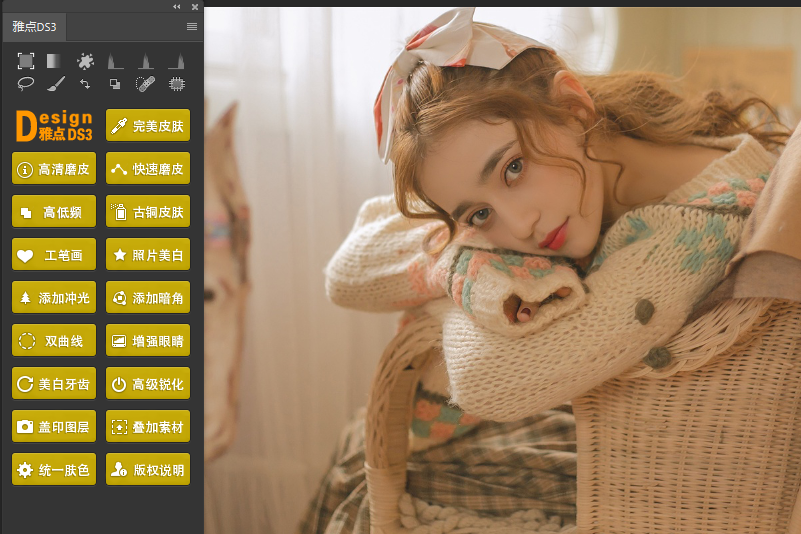Image resolution: width=801 pixels, height=534 pixels.
Task: Click the 完美皮肤 button
Action: pyautogui.click(x=148, y=125)
